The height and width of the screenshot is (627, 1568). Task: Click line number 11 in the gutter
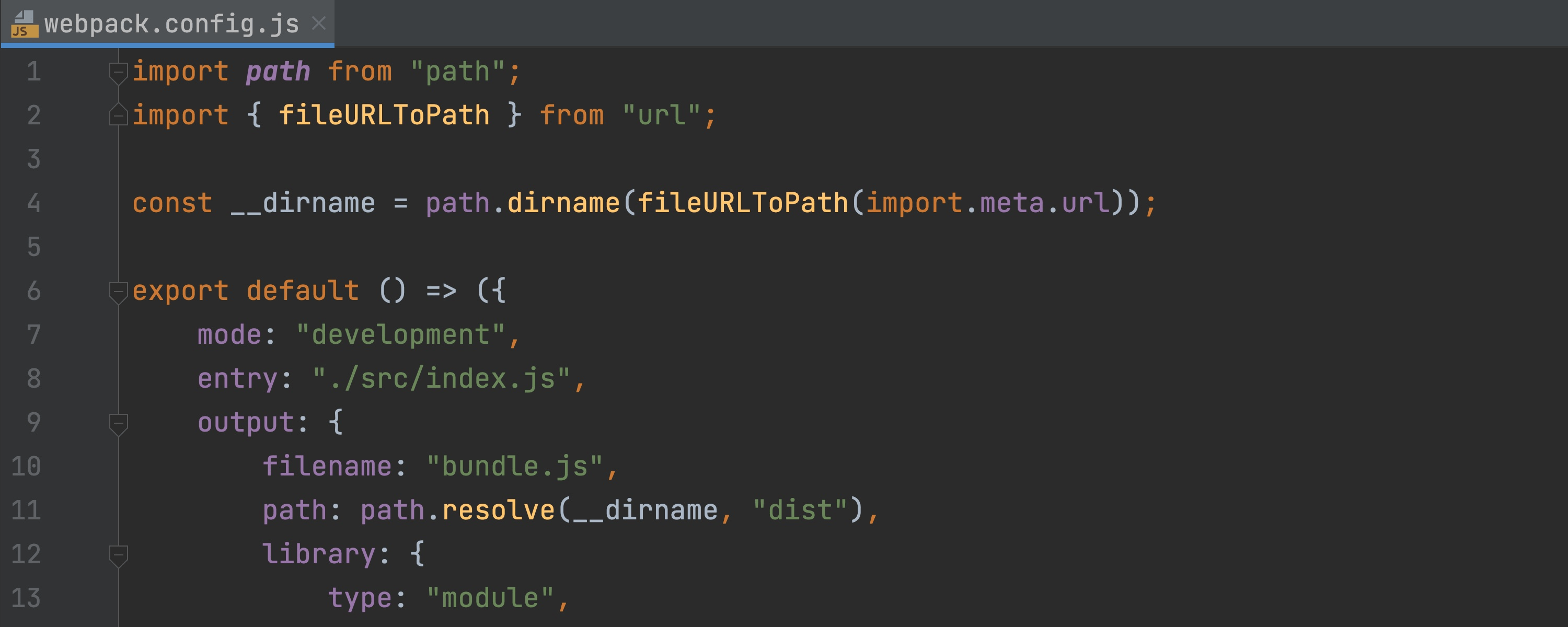click(x=26, y=510)
